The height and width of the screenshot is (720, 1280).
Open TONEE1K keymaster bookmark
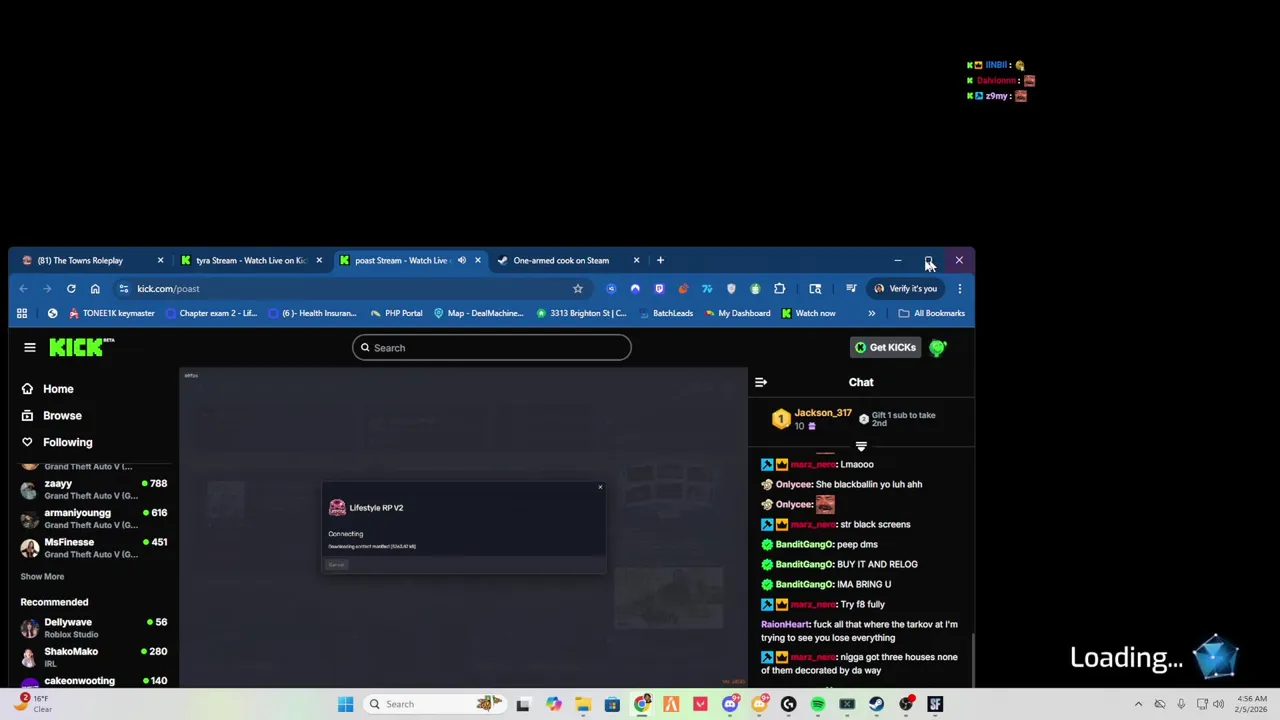pos(111,313)
